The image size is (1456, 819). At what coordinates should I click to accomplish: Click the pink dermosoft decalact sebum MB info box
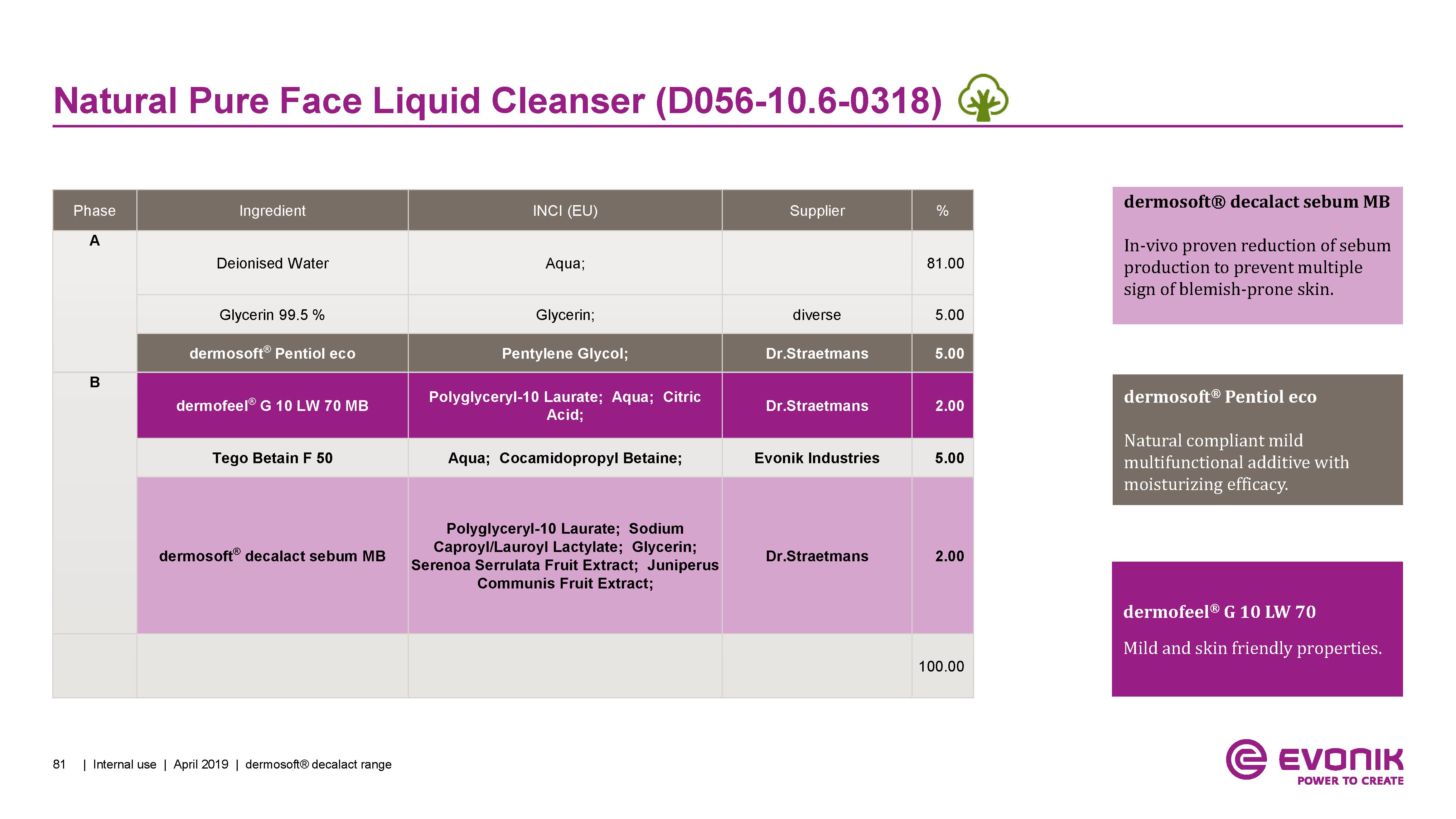pos(1257,256)
